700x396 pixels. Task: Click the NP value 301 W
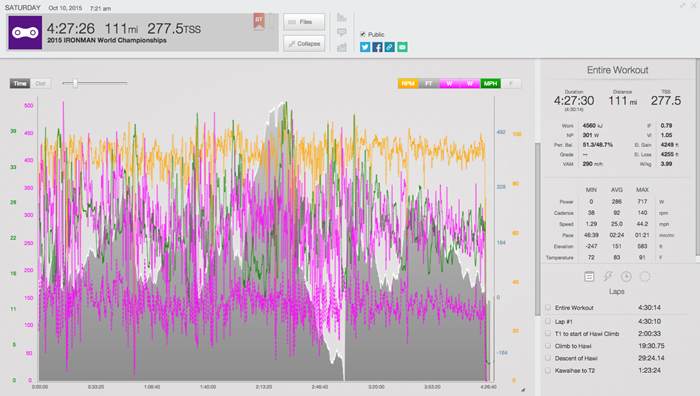(x=591, y=135)
